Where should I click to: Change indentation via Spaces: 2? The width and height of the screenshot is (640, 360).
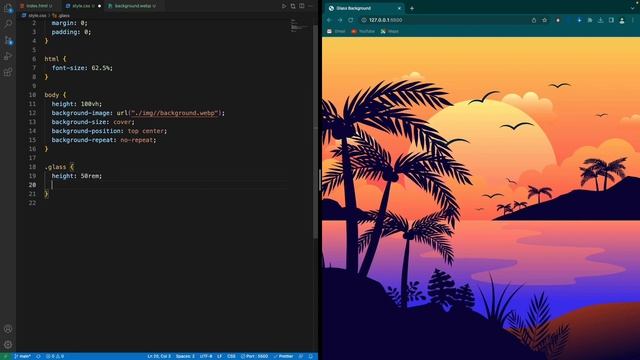(x=185, y=356)
